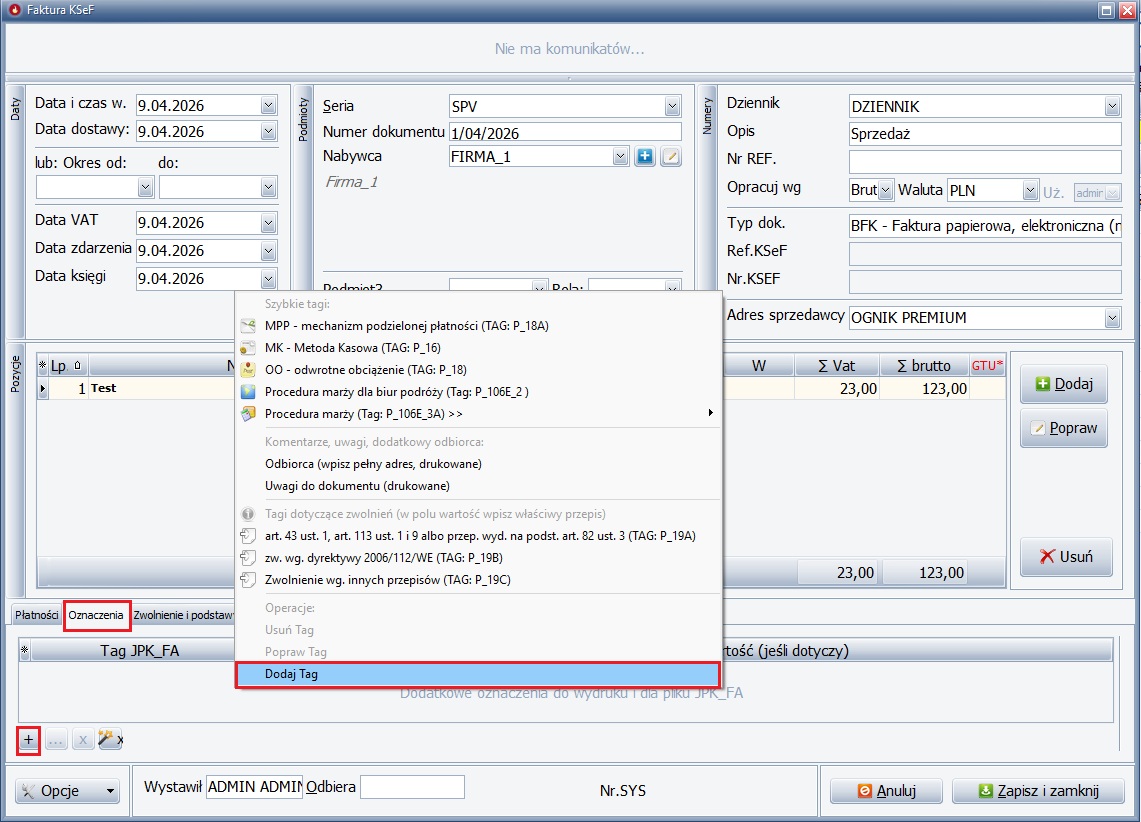Click the blue plus icon beside Nabywca
The width and height of the screenshot is (1141, 822).
coord(645,157)
